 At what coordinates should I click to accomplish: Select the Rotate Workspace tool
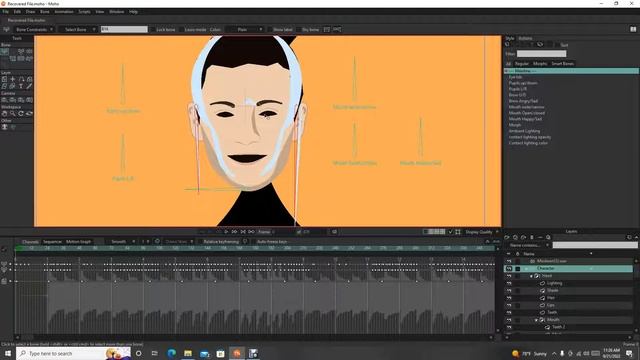pyautogui.click(x=21, y=113)
